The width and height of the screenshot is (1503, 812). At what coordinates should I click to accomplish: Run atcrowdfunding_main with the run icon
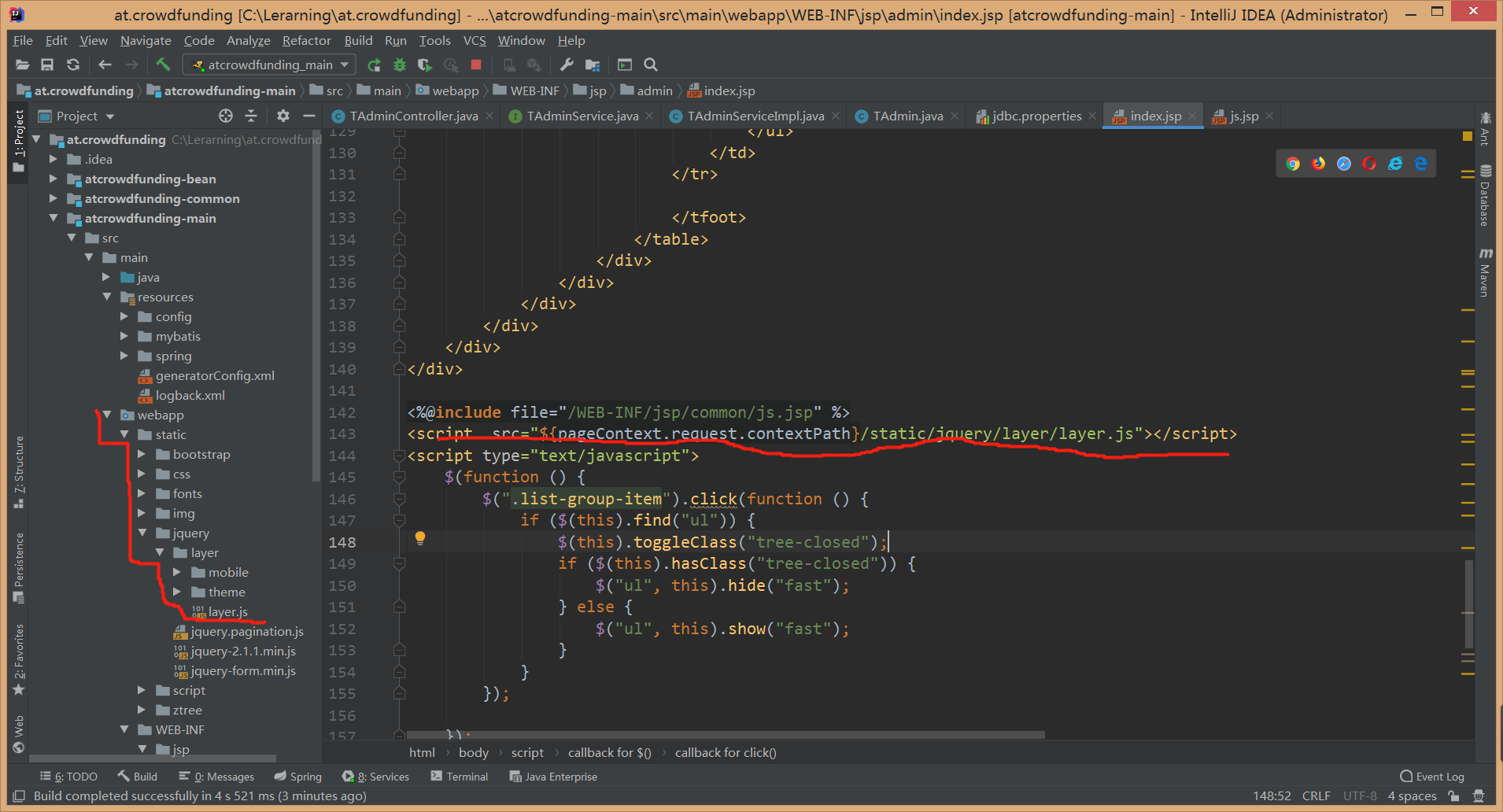pyautogui.click(x=374, y=65)
